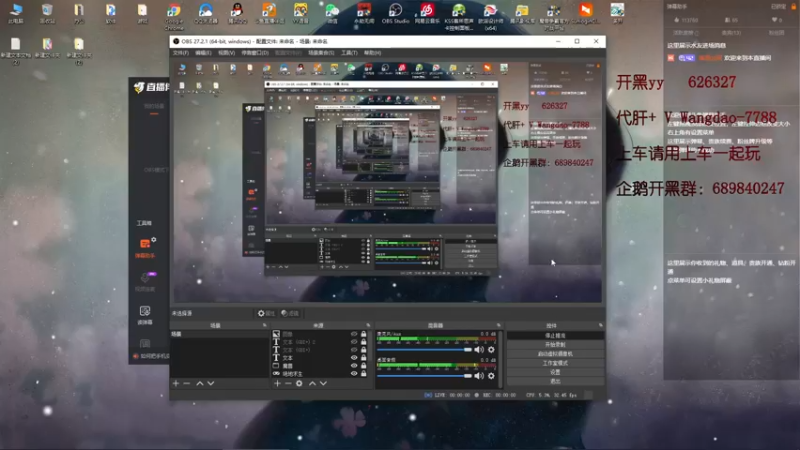
Task: Open desktop audio gear settings
Action: (x=491, y=376)
